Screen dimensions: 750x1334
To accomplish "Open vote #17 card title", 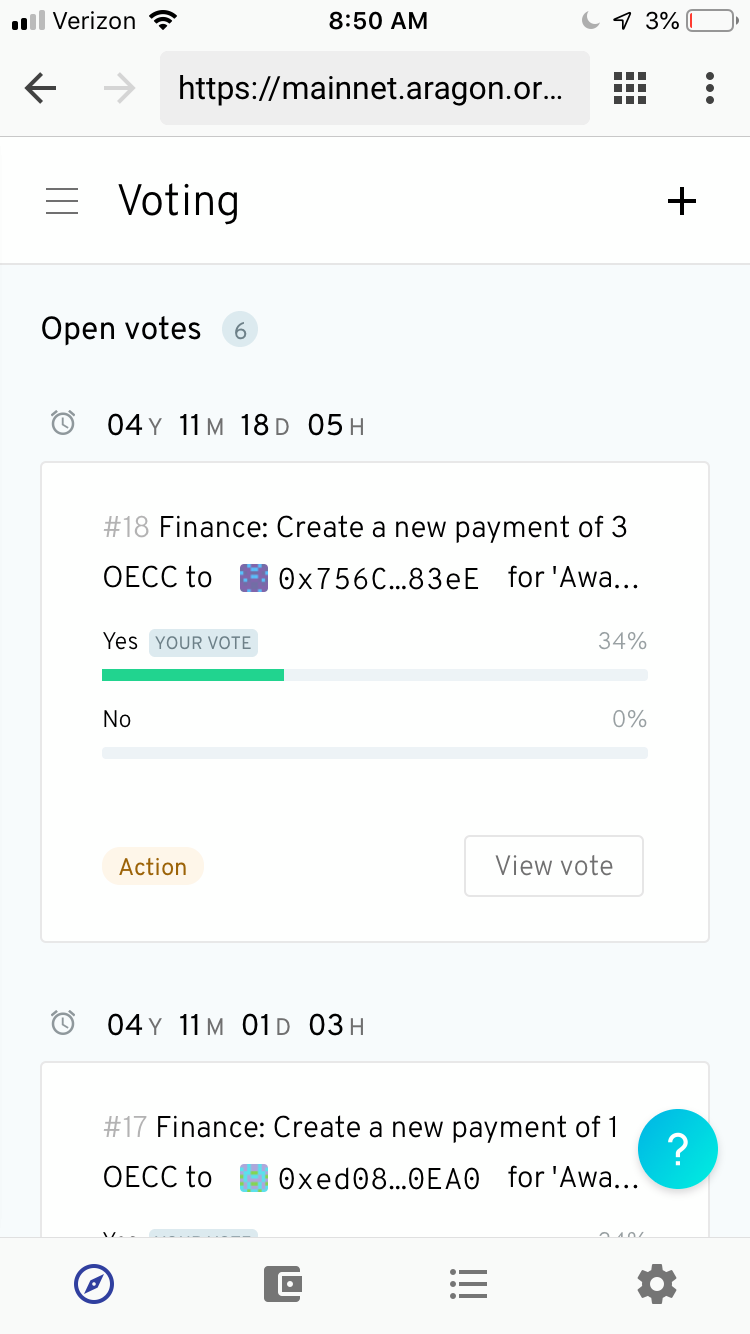I will point(371,1152).
